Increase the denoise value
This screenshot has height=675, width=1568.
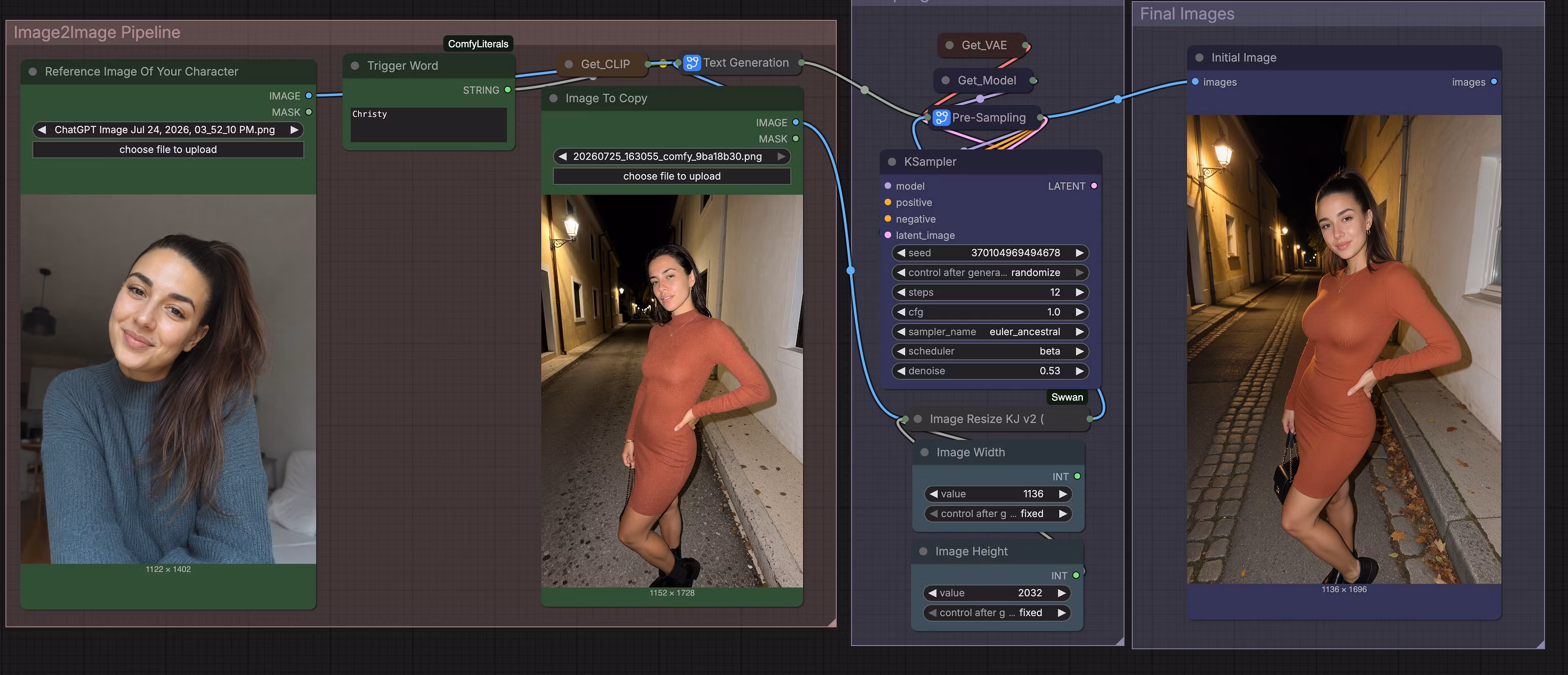pos(1079,370)
